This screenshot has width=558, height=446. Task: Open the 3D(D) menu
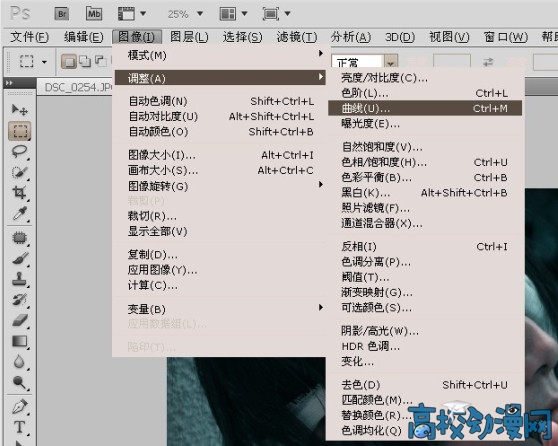pyautogui.click(x=400, y=37)
